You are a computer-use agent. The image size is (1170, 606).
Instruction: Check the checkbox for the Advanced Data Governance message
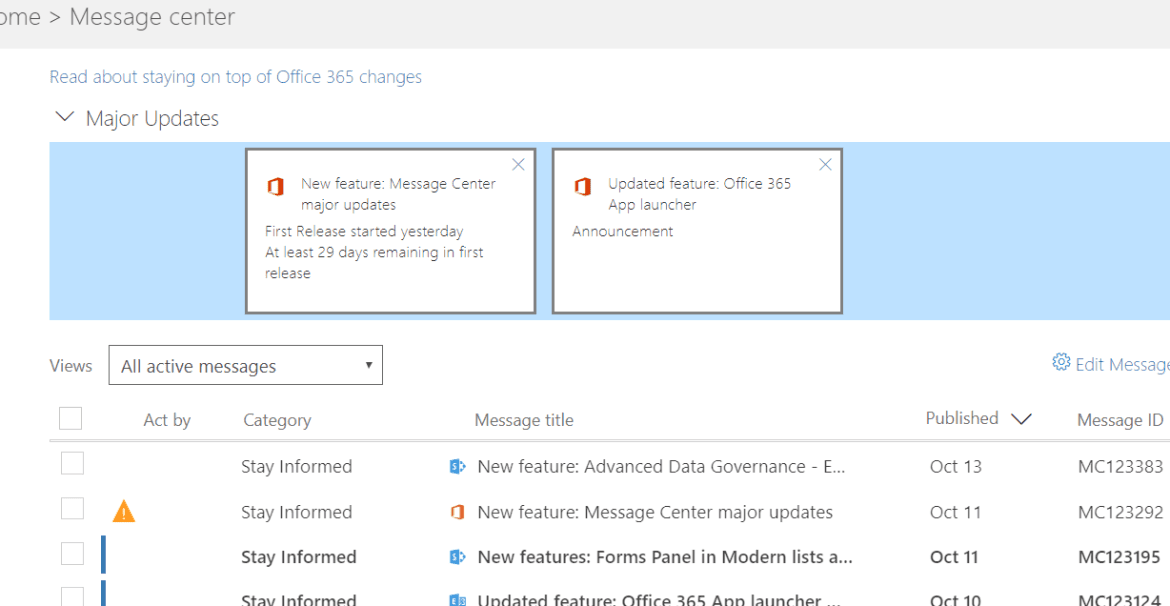(71, 463)
